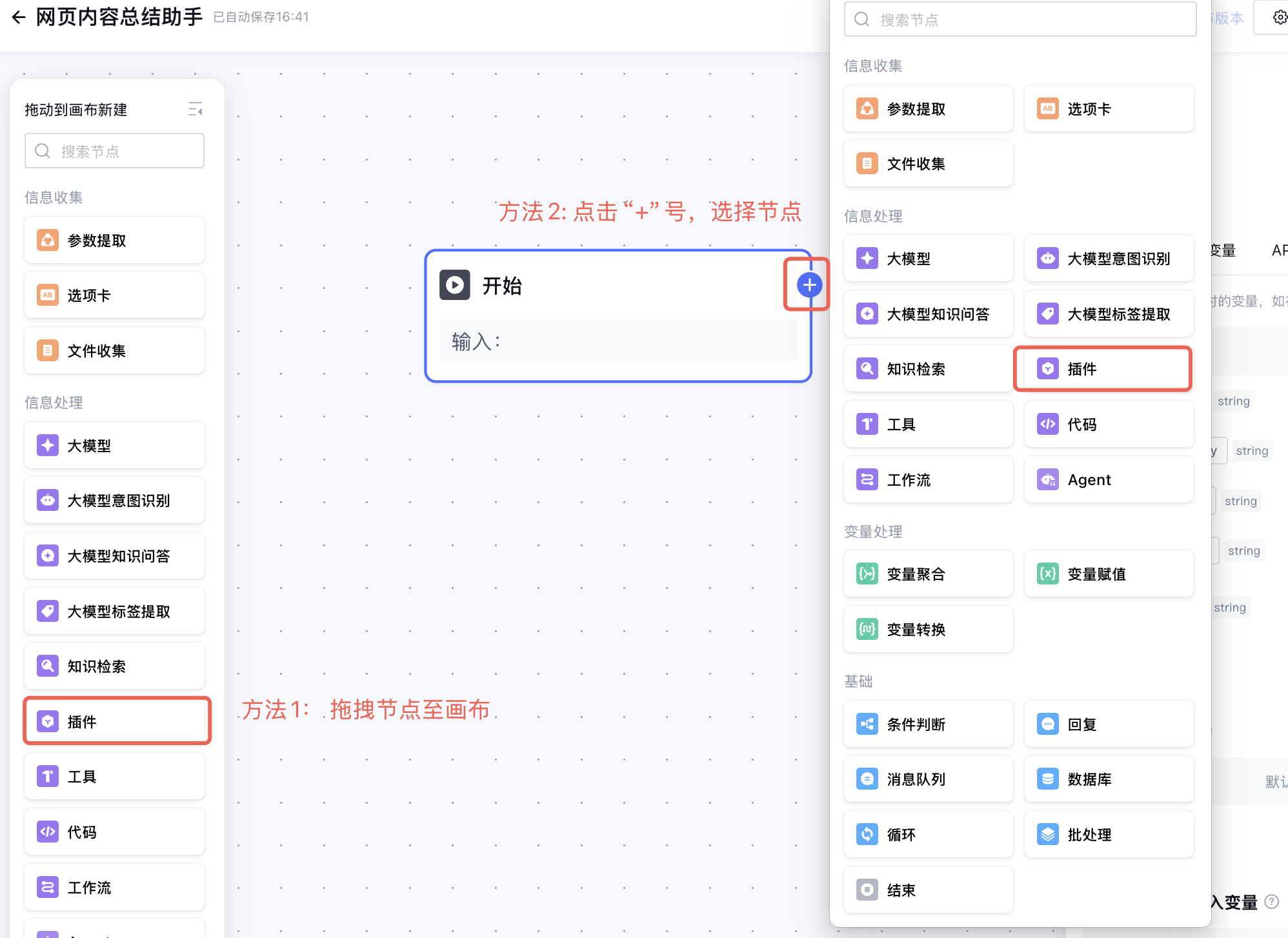Click the 开始 node play icon
Viewport: 1288px width, 938px height.
point(455,284)
